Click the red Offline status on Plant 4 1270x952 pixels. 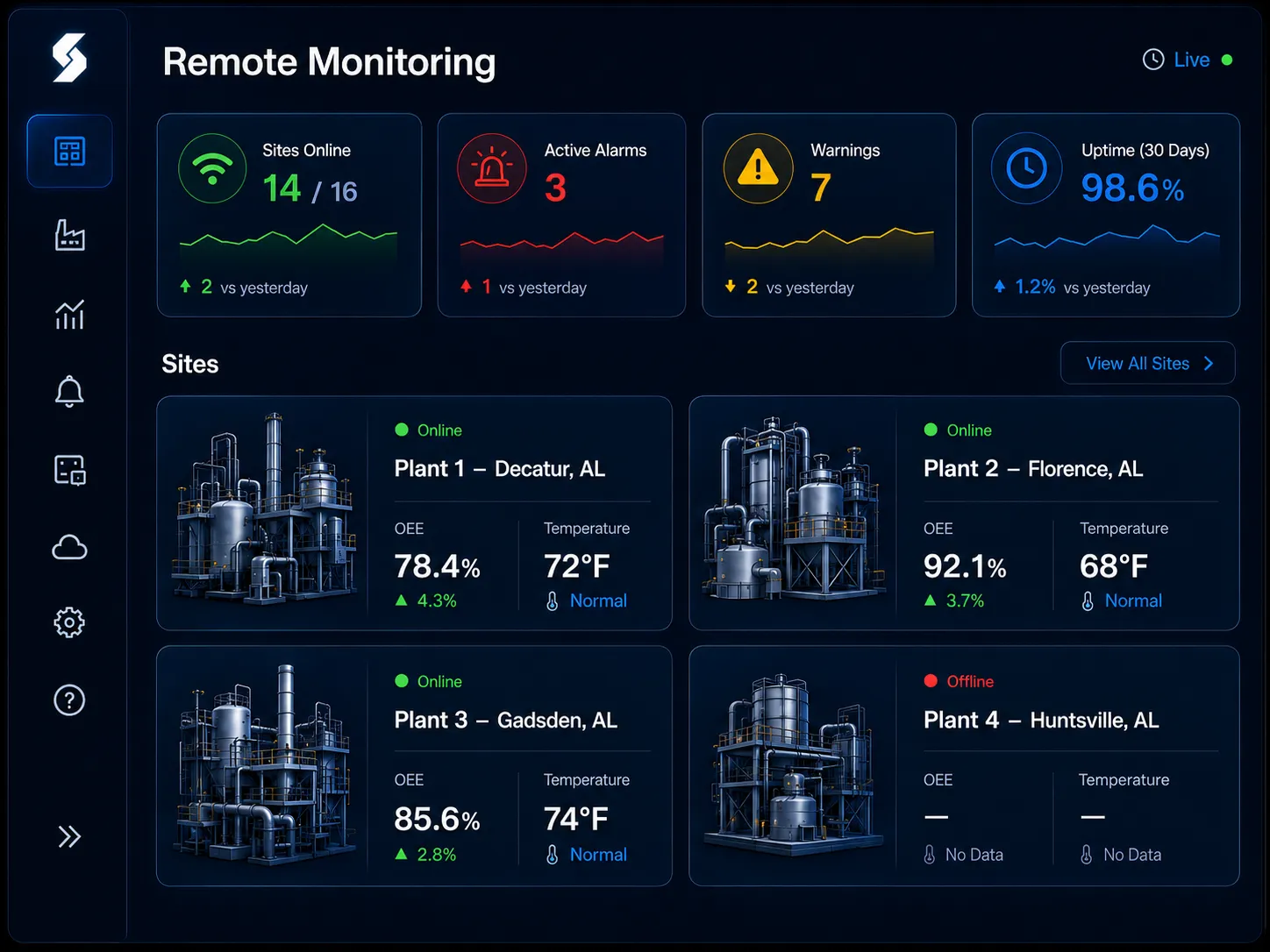(x=960, y=681)
